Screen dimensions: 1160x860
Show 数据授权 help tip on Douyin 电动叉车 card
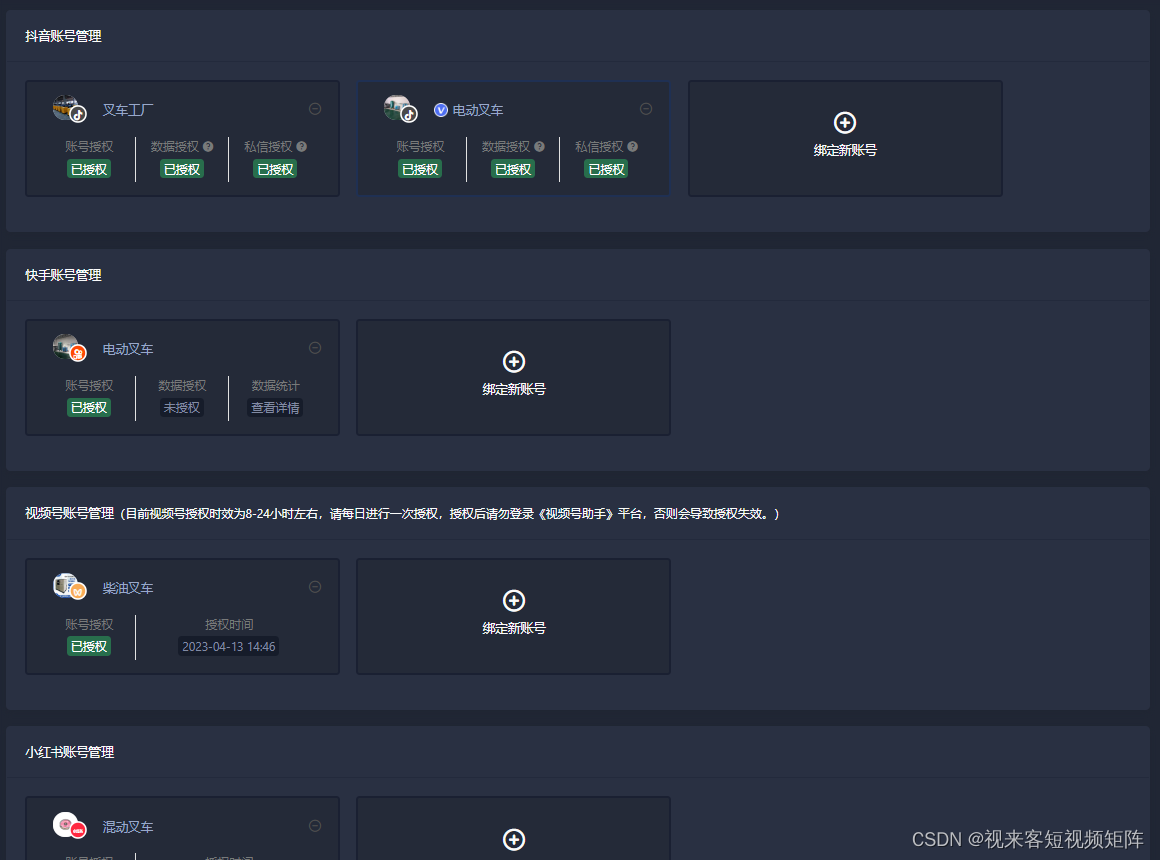tap(539, 147)
